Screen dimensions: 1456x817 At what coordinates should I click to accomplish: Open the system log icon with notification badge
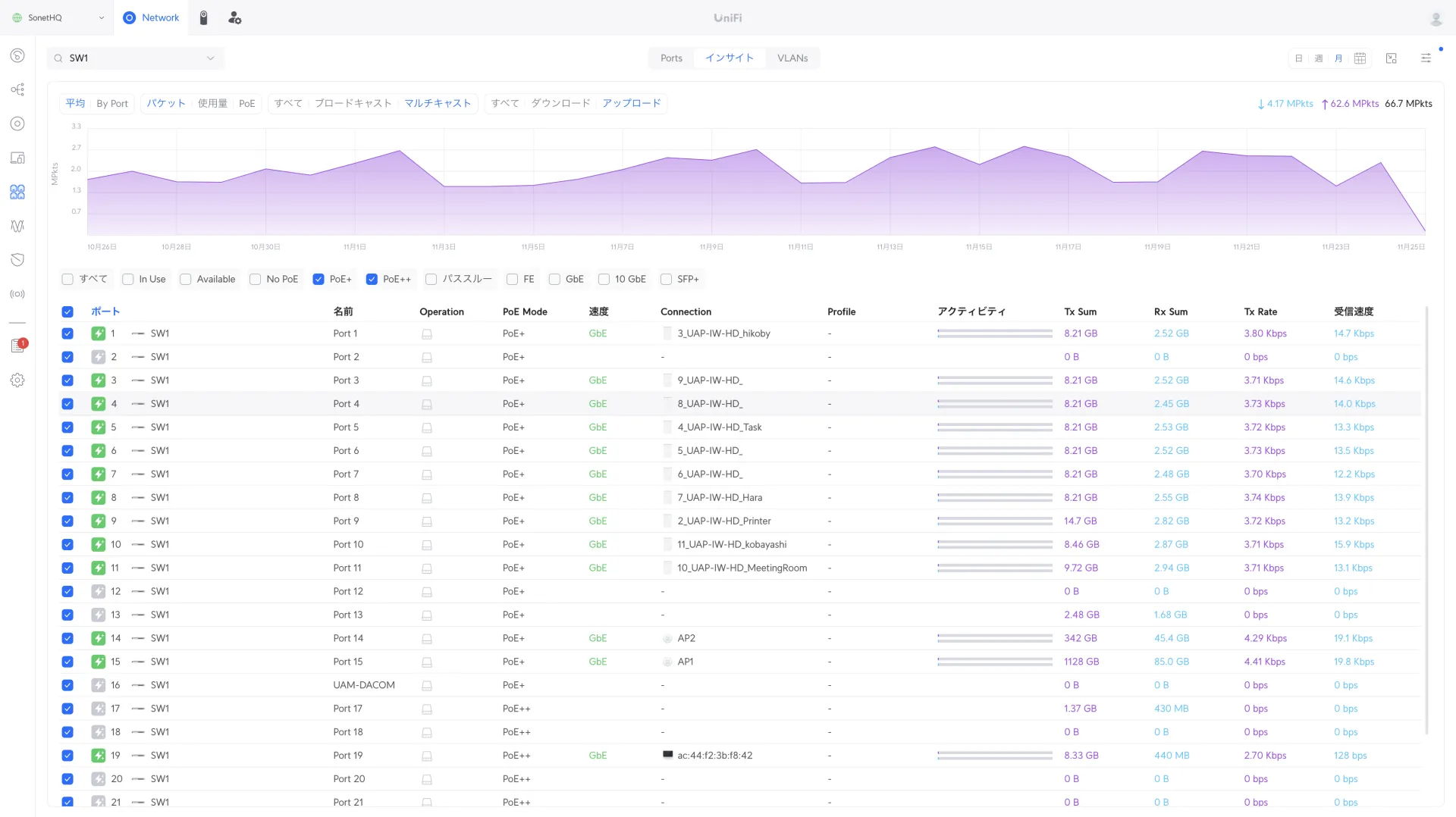coord(17,346)
